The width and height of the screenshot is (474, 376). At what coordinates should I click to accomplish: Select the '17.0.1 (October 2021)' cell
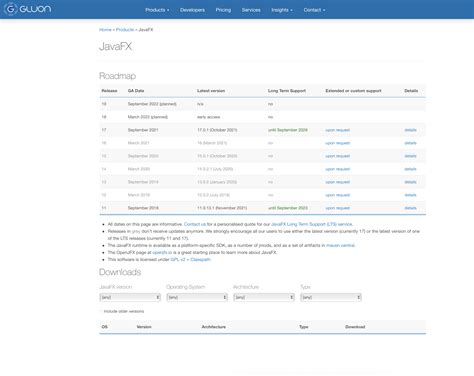click(x=217, y=130)
